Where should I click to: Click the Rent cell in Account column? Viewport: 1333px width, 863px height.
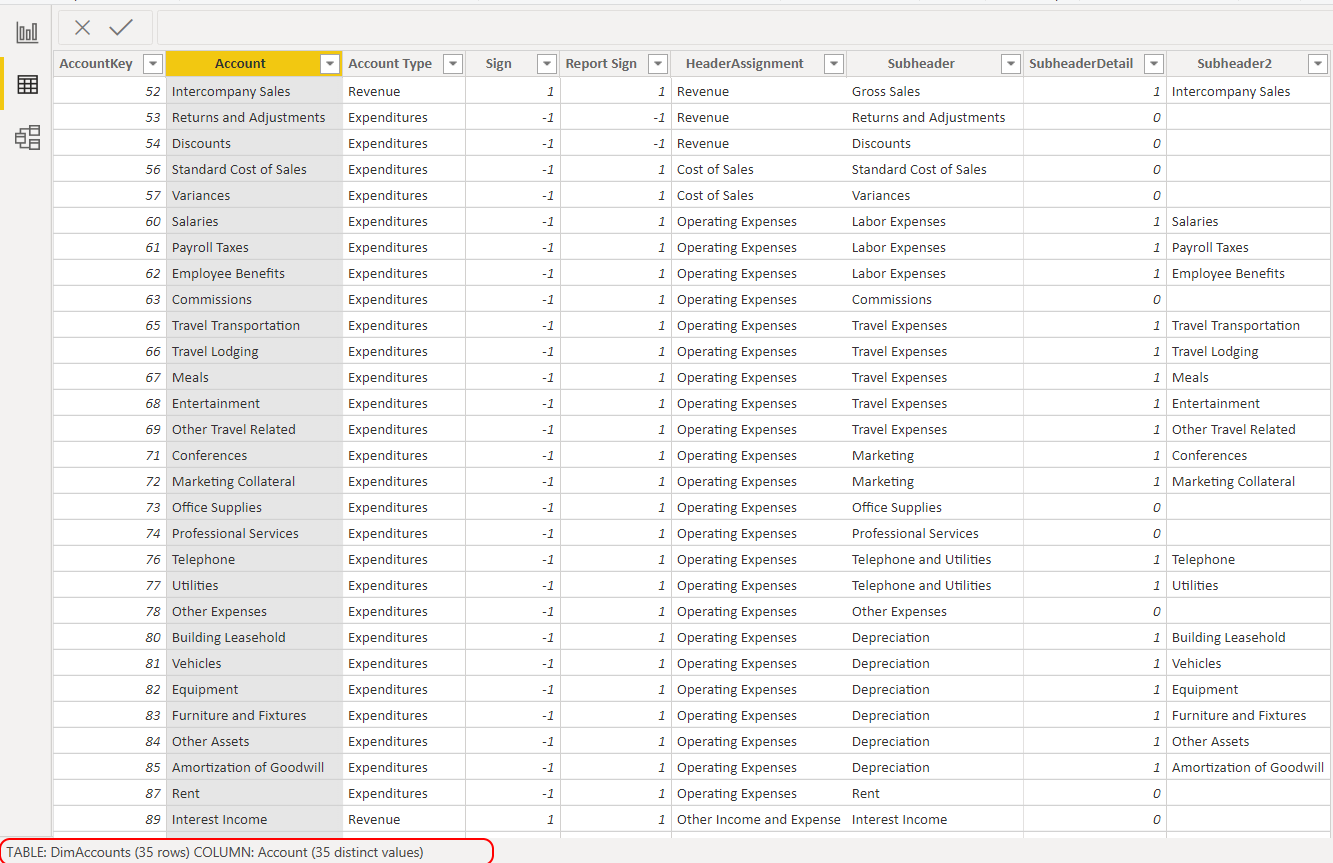254,793
